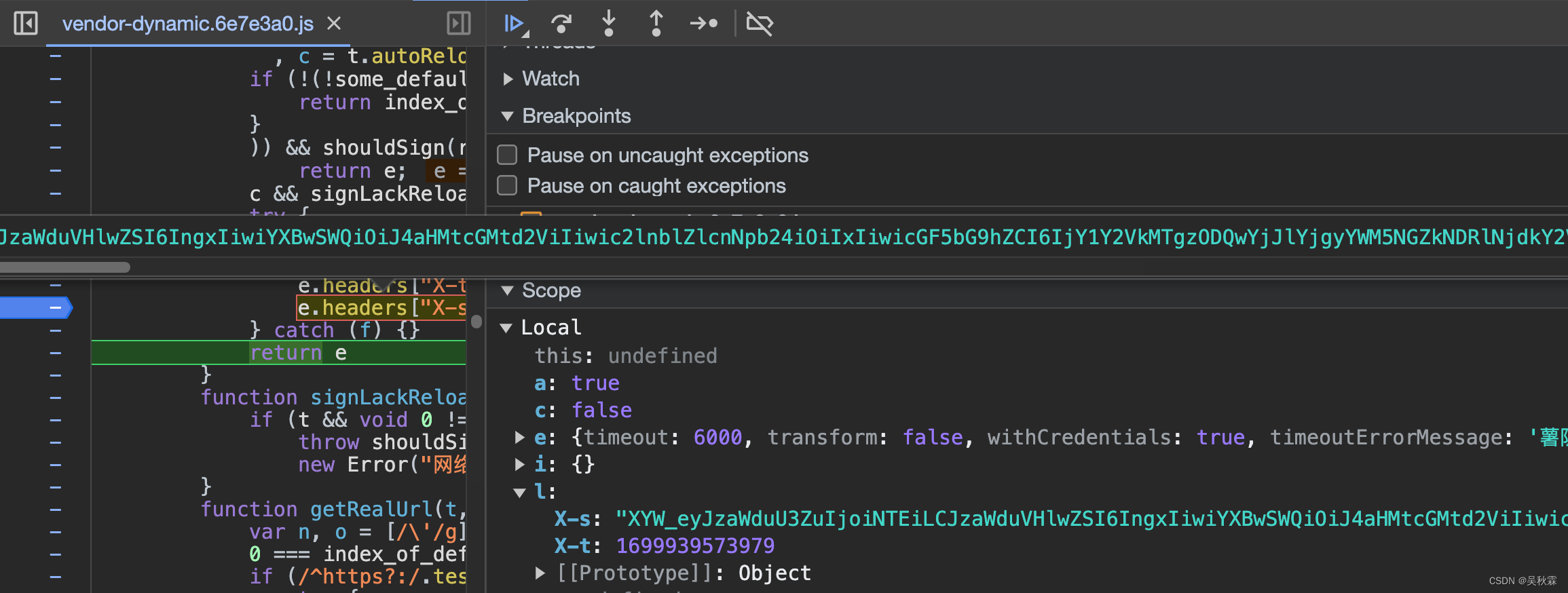Enable Pause on caught exceptions
The image size is (1568, 593).
[507, 185]
